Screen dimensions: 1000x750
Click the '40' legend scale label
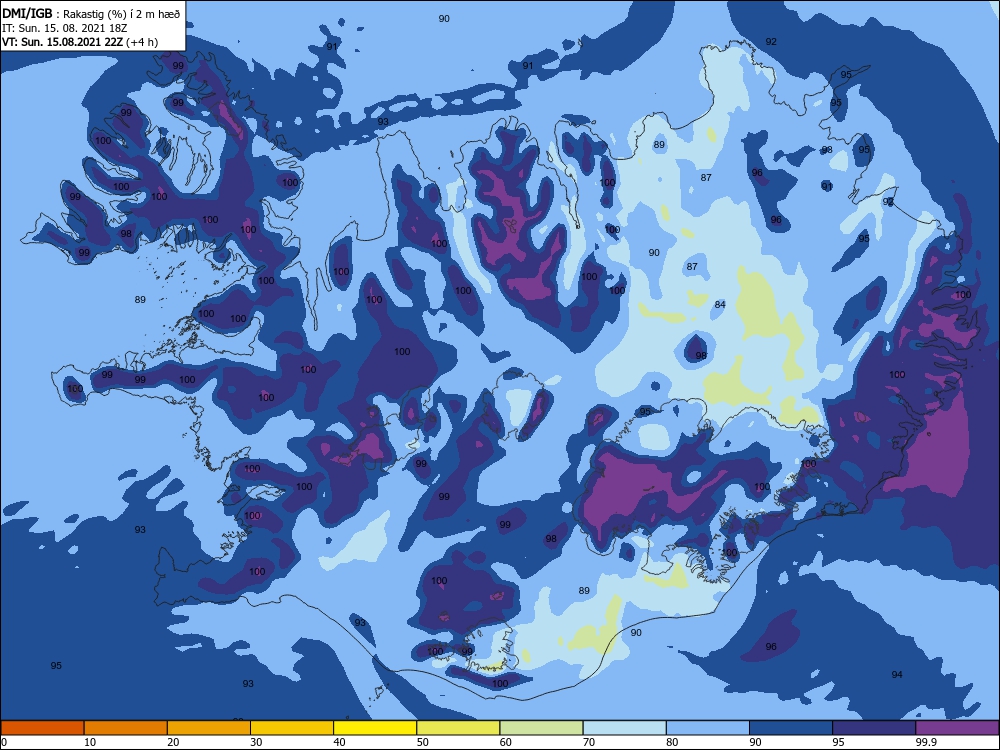340,742
